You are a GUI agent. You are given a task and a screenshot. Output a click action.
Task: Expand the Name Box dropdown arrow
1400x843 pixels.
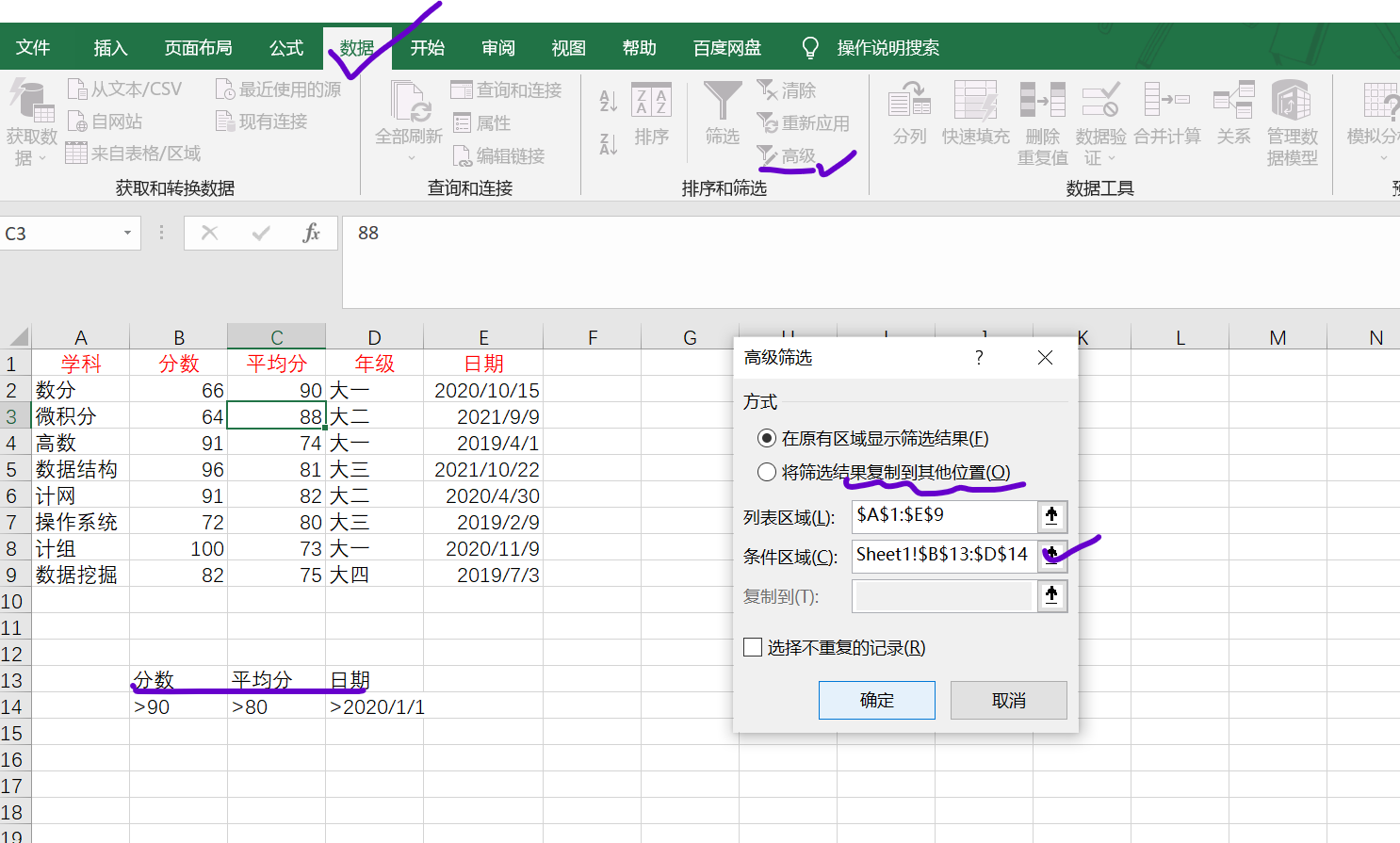coord(127,233)
